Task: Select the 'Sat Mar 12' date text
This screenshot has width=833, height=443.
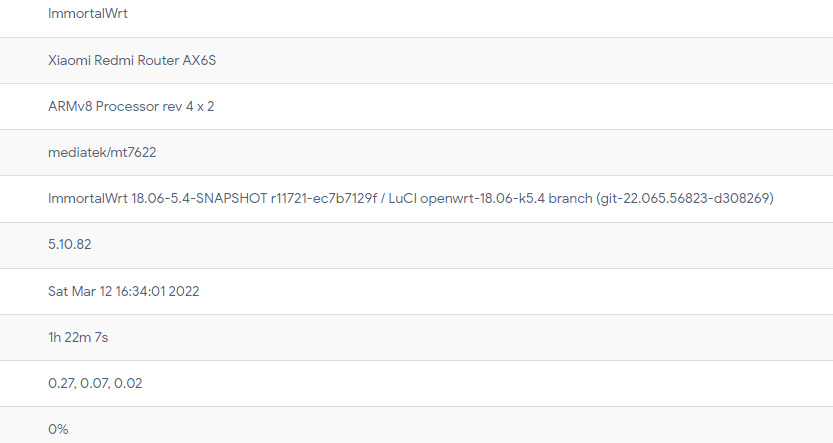Action: pos(80,291)
